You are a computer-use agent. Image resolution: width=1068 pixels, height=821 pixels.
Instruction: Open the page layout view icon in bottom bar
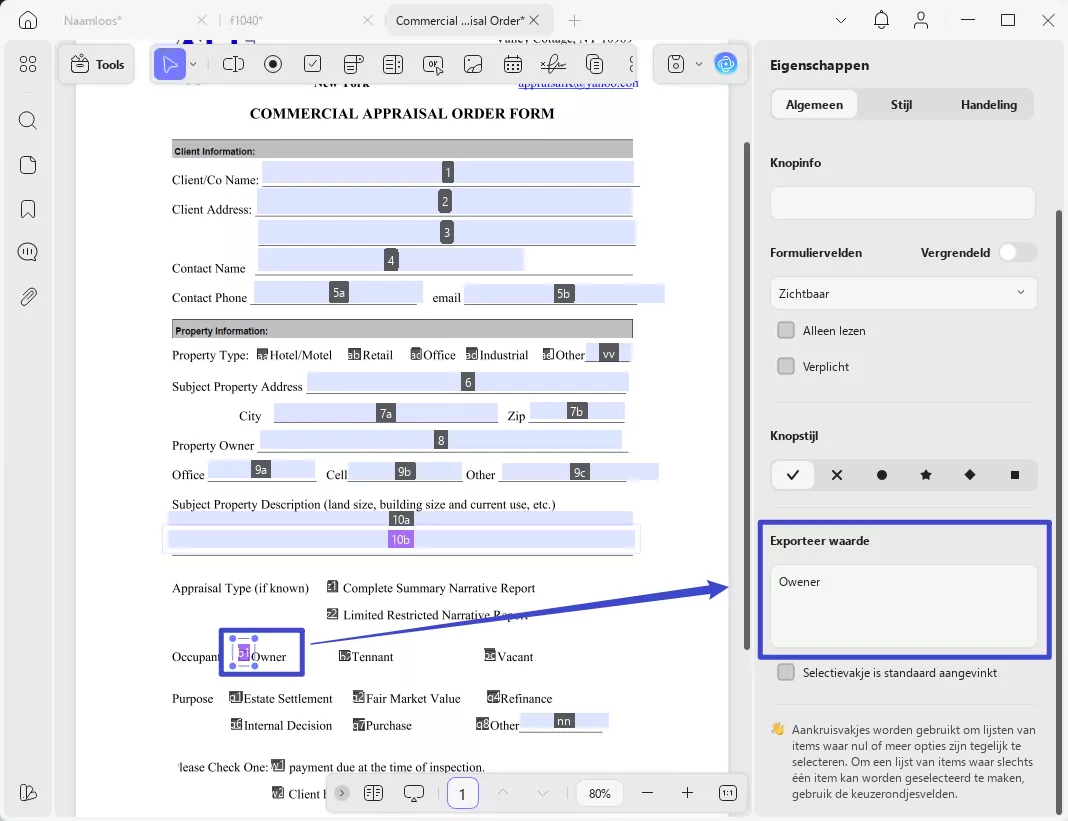click(373, 793)
